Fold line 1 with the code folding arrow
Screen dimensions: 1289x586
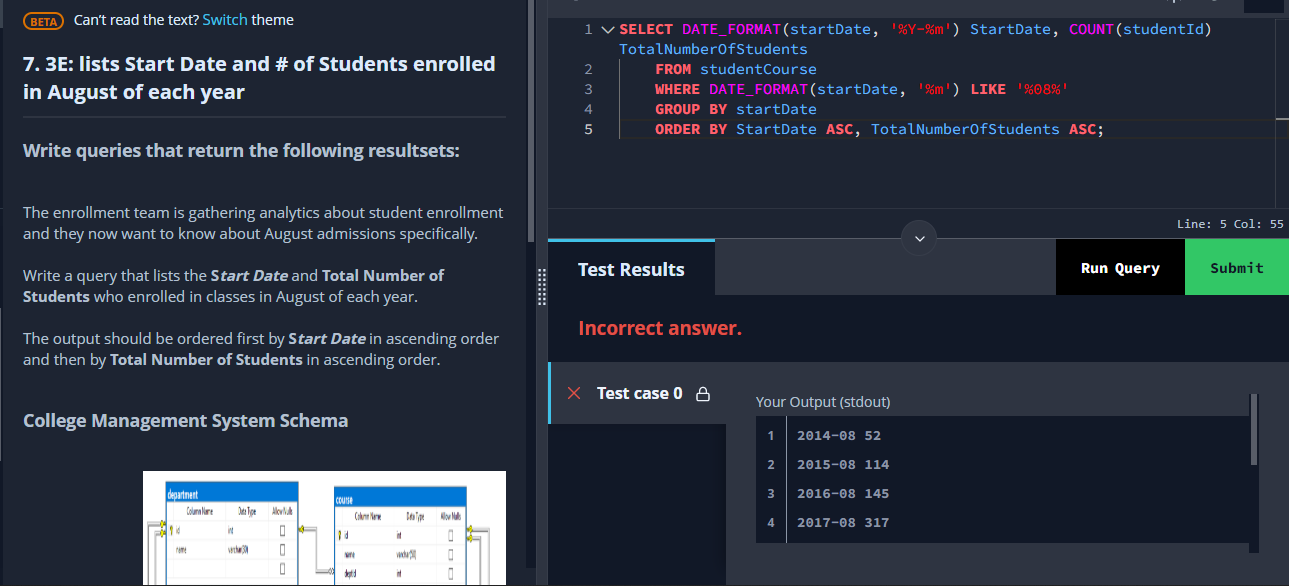click(x=607, y=28)
